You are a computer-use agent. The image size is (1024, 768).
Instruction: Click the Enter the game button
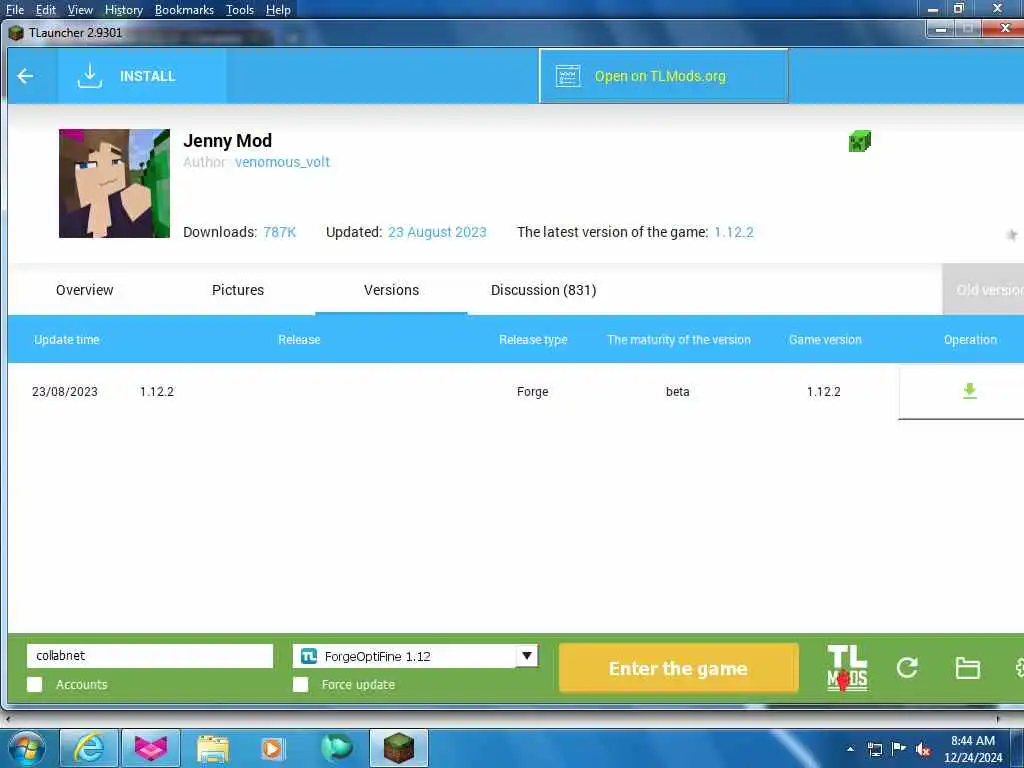pyautogui.click(x=679, y=668)
